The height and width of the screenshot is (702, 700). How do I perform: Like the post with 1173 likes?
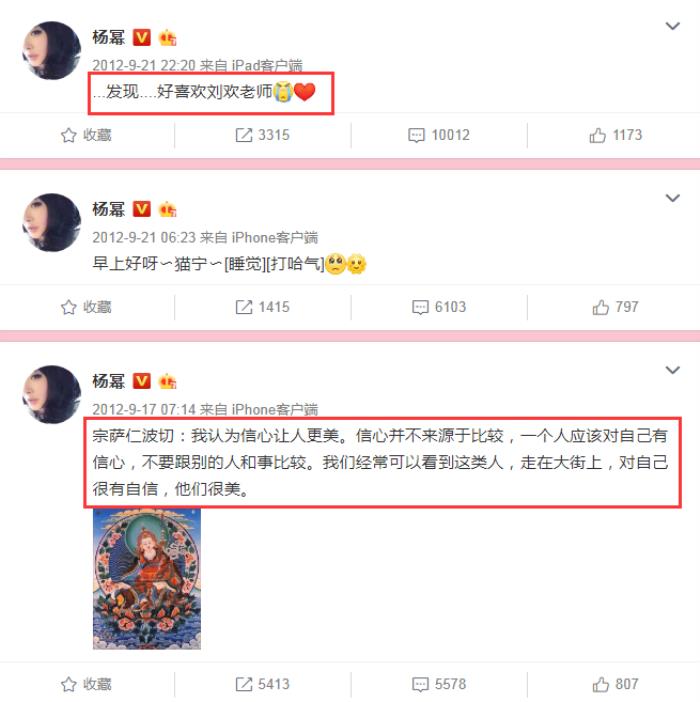tap(615, 135)
